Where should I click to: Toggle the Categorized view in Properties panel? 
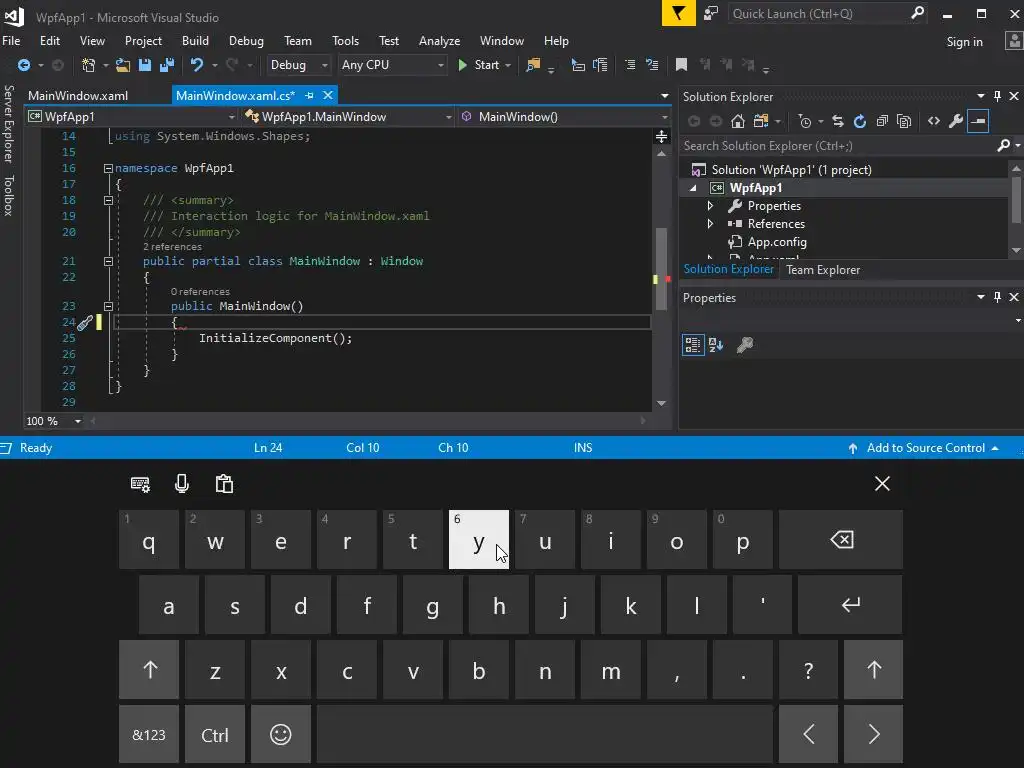pyautogui.click(x=693, y=345)
